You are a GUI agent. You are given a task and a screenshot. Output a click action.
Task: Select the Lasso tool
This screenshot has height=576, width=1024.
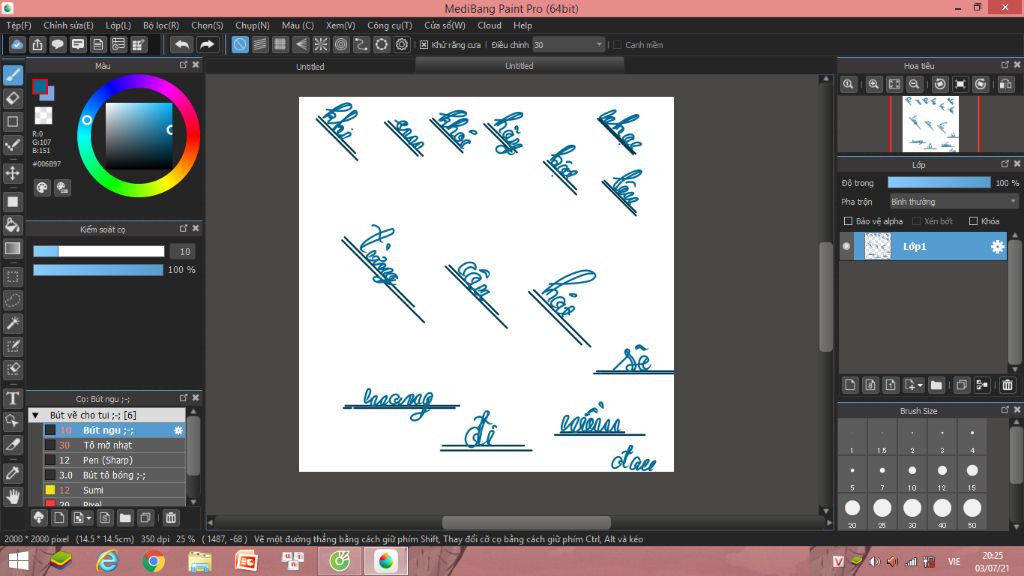point(12,300)
